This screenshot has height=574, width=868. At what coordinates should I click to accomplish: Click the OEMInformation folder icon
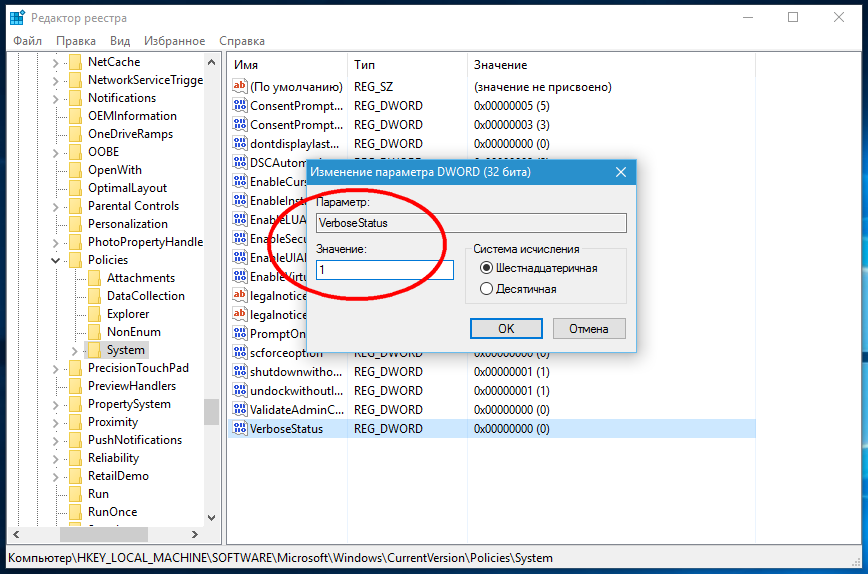click(x=76, y=116)
